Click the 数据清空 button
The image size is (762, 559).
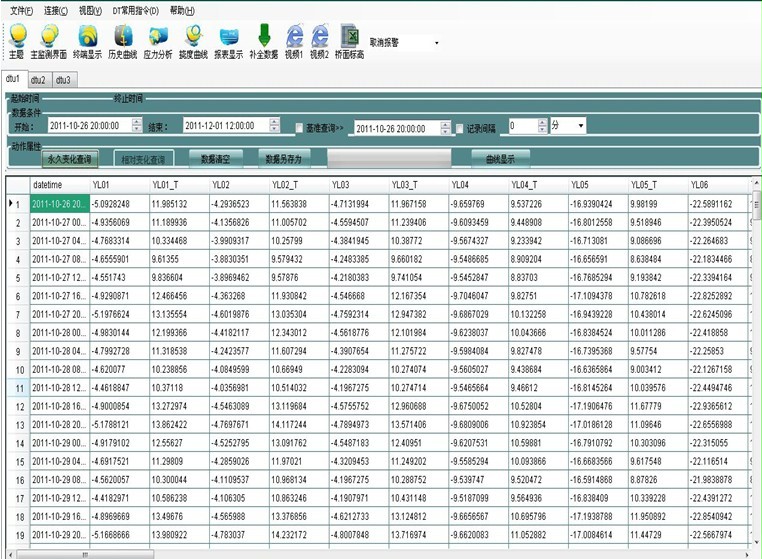click(x=215, y=158)
